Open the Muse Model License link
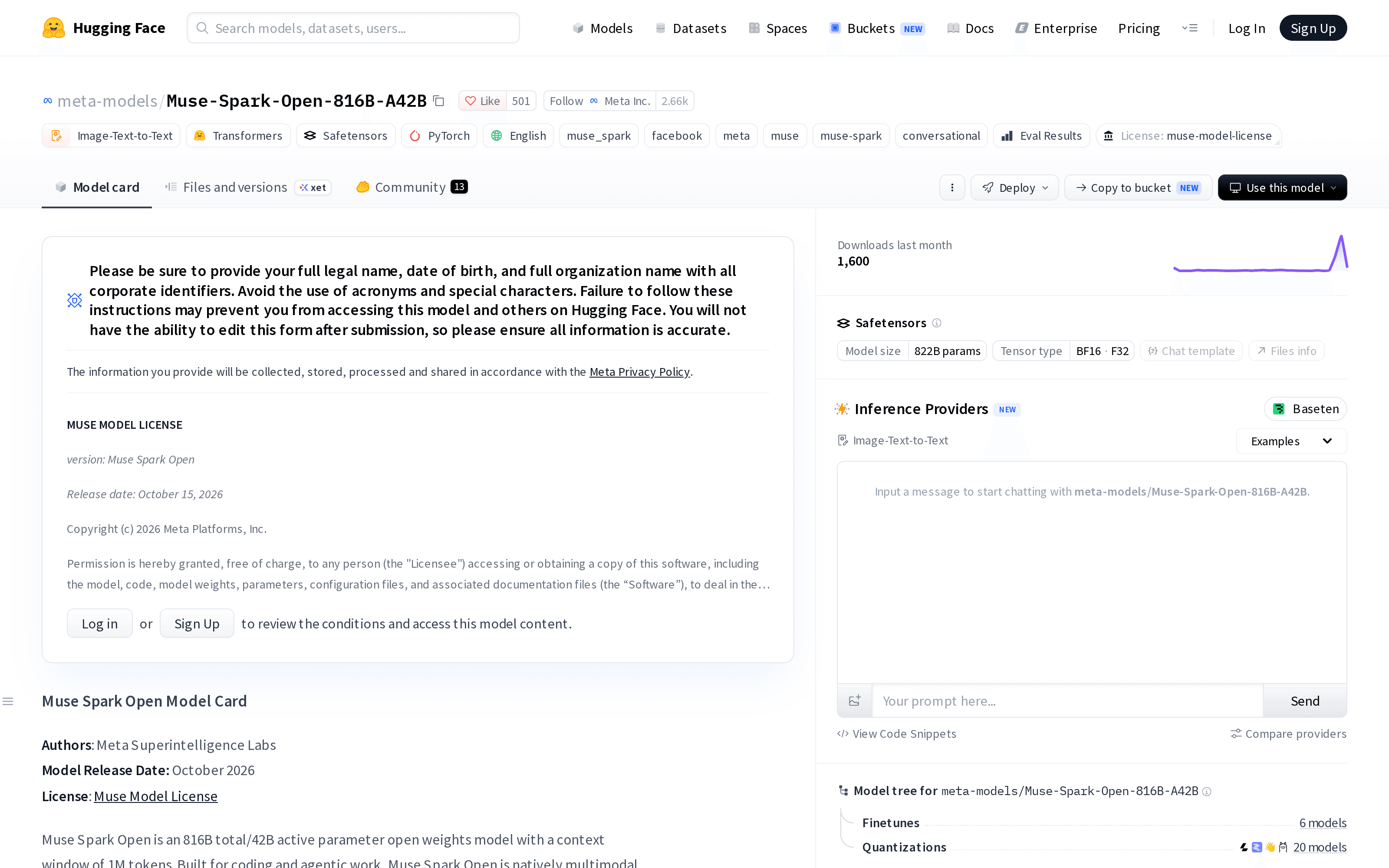Screen dimensions: 1389x868 [x=155, y=796]
